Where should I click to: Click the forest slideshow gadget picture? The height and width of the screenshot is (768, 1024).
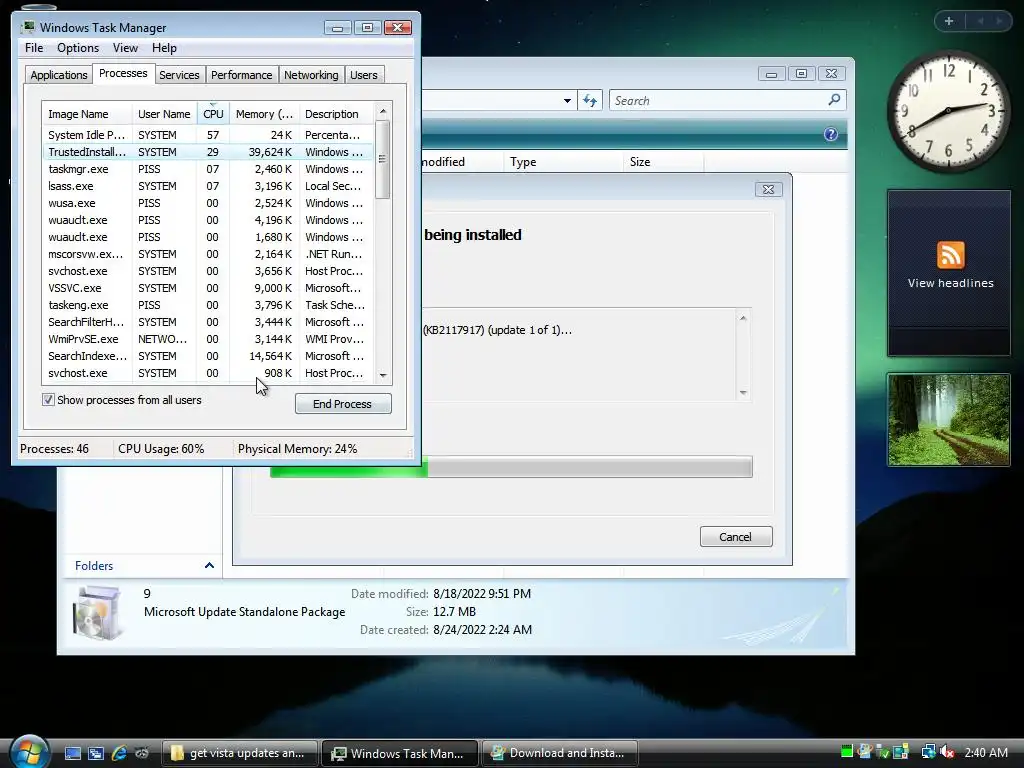coord(948,419)
